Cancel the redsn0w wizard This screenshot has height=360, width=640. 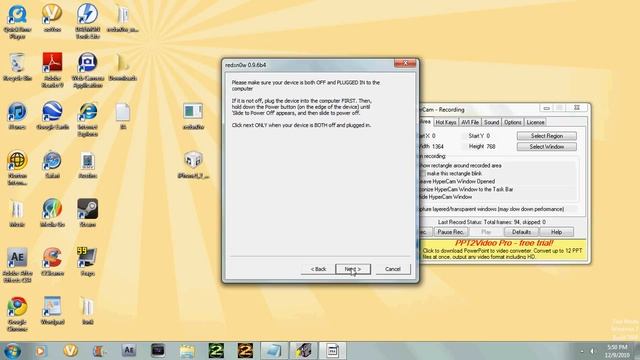[393, 269]
